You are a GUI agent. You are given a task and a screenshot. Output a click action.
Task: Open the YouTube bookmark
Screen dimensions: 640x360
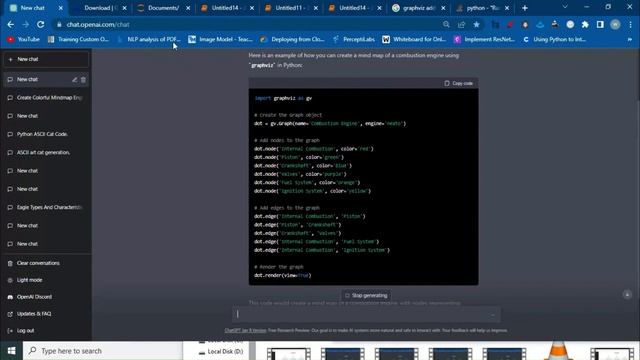24,39
